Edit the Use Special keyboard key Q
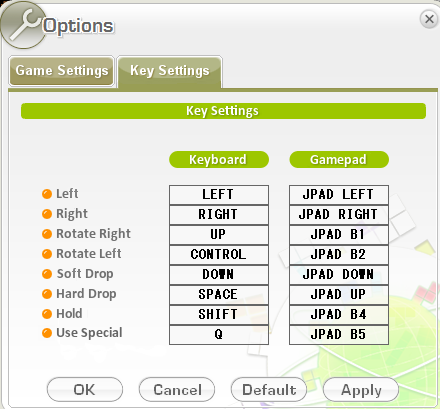This screenshot has width=440, height=409. click(x=219, y=335)
